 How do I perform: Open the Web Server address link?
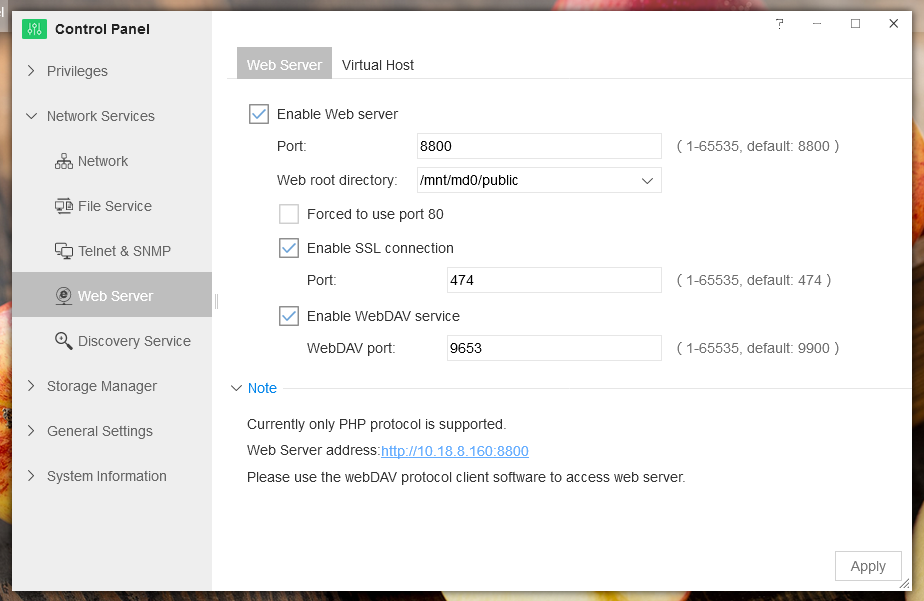click(455, 451)
